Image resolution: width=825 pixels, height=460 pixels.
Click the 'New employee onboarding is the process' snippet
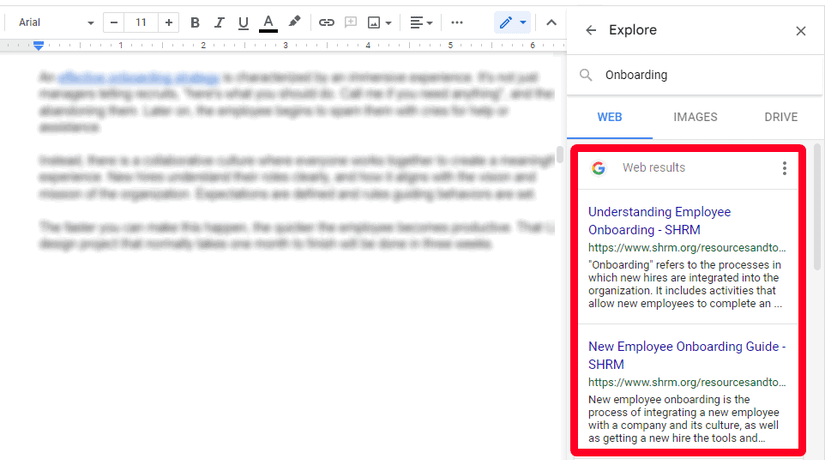[684, 419]
